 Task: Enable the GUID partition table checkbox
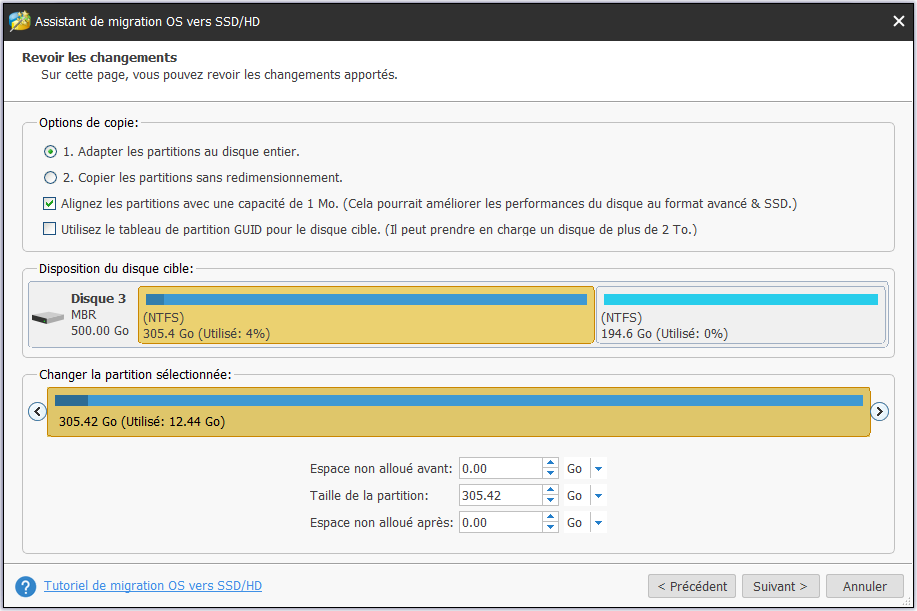coord(50,229)
